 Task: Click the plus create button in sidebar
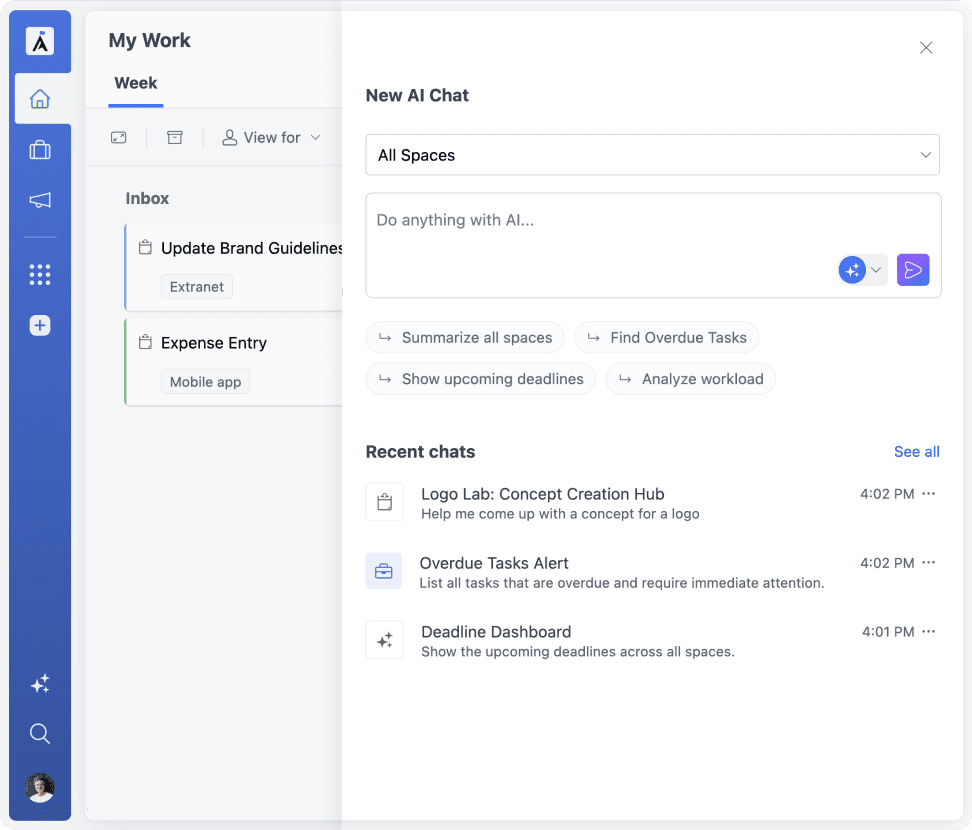point(40,325)
